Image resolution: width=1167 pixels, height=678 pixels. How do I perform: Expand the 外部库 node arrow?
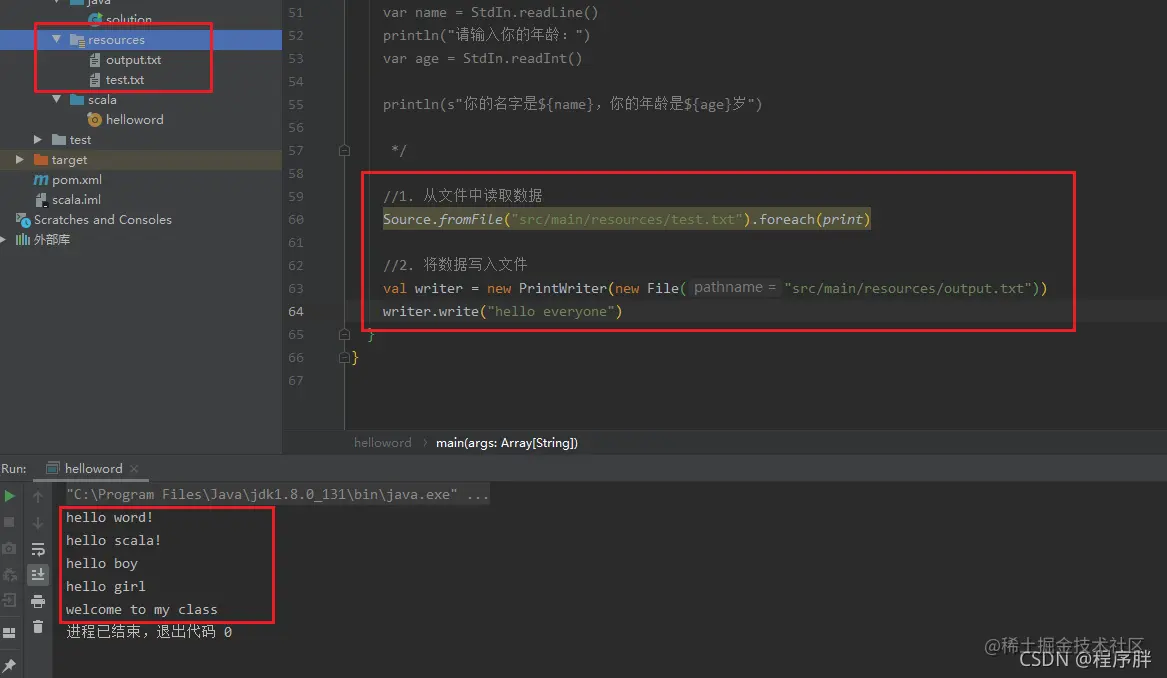tap(4, 240)
